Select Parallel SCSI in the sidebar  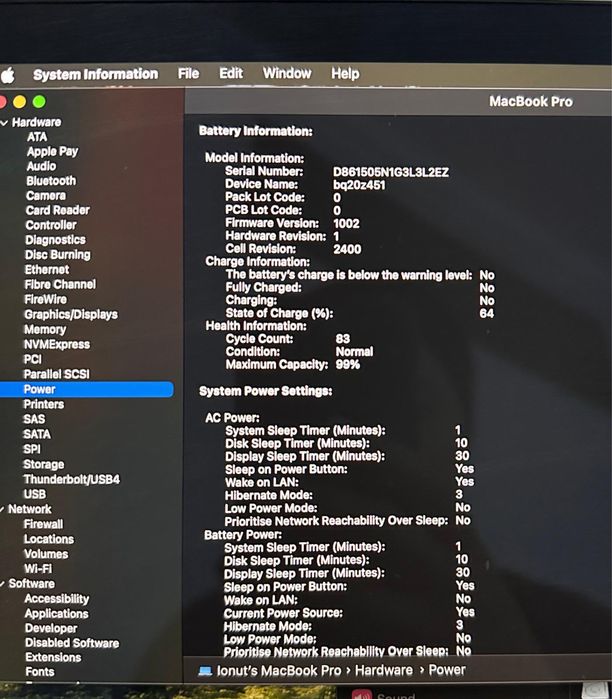point(57,374)
